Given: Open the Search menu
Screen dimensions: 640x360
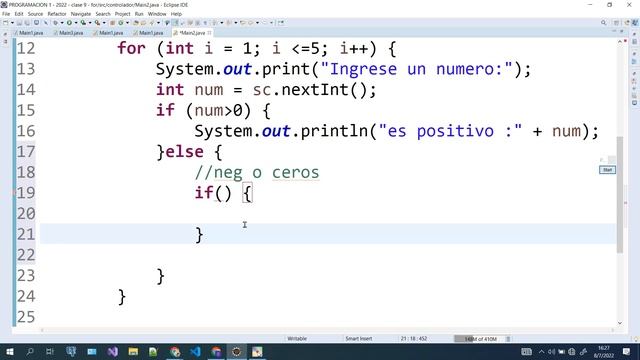Looking at the screenshot, I should point(103,14).
